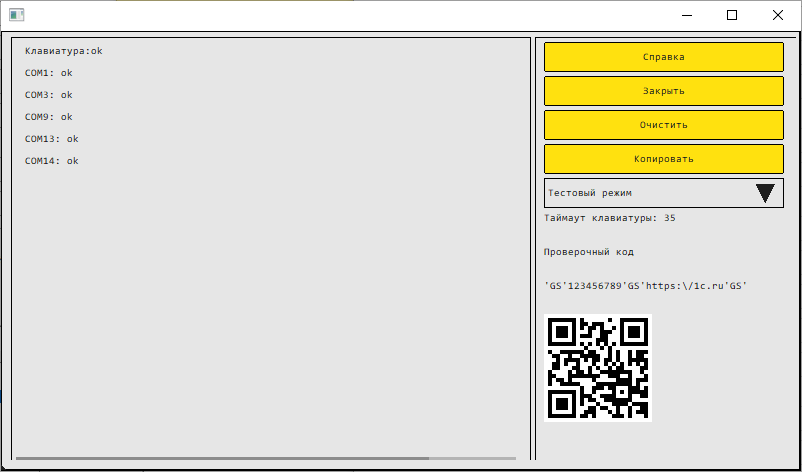Select the COM14: ok log line
Screen dimensions: 802x472
coord(52,161)
